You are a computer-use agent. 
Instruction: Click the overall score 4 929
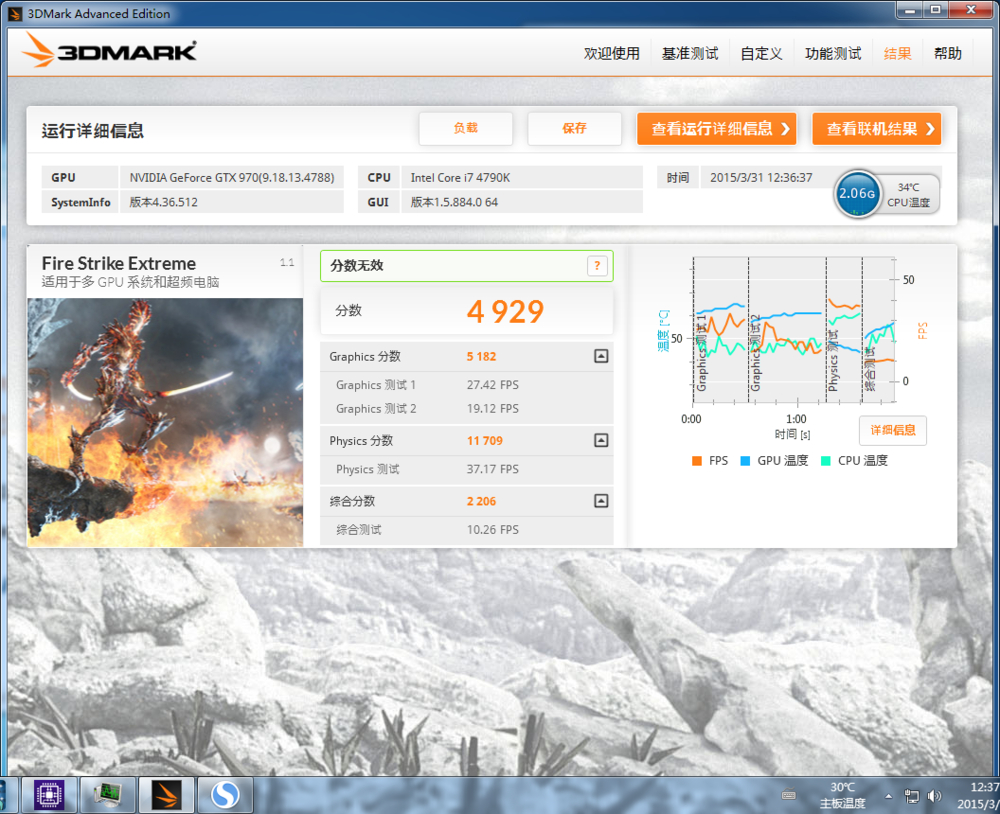click(505, 312)
